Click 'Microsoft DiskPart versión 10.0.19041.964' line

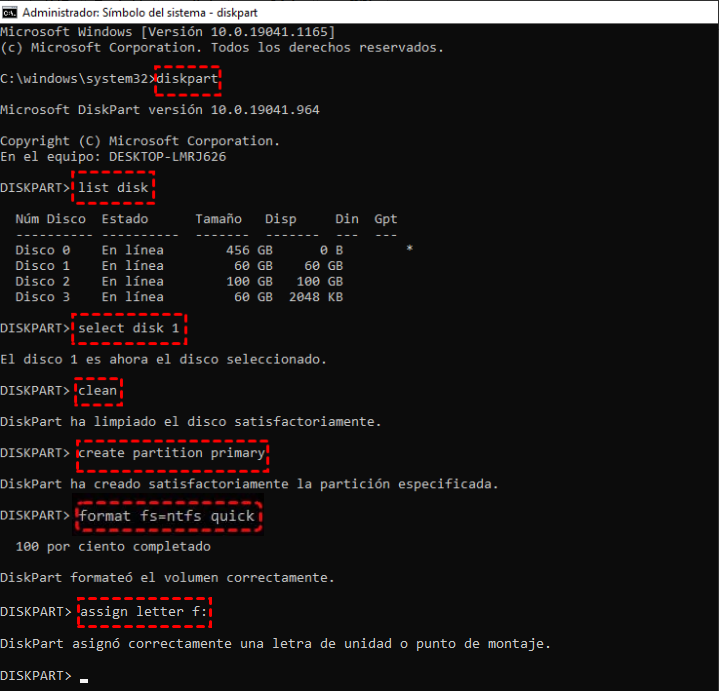[160, 110]
